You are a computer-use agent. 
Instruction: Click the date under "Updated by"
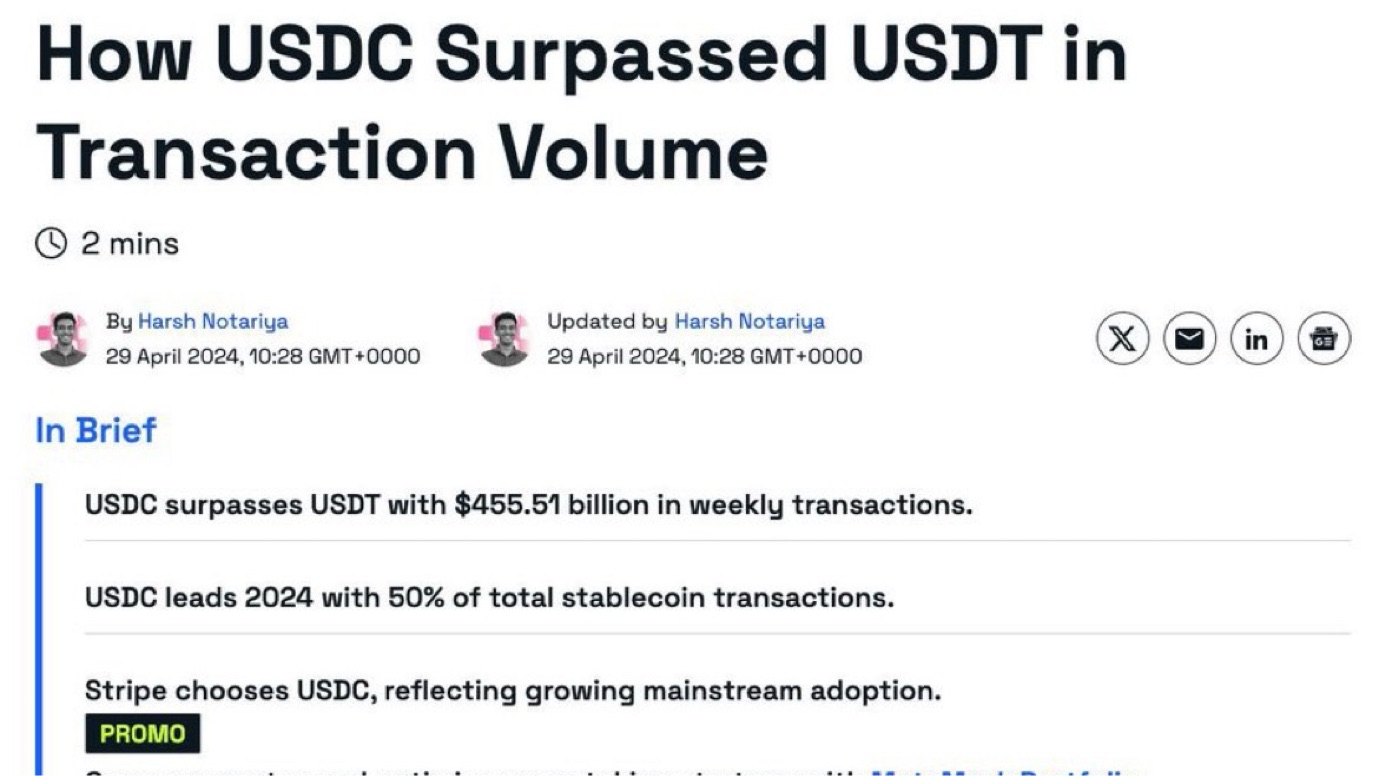(704, 357)
